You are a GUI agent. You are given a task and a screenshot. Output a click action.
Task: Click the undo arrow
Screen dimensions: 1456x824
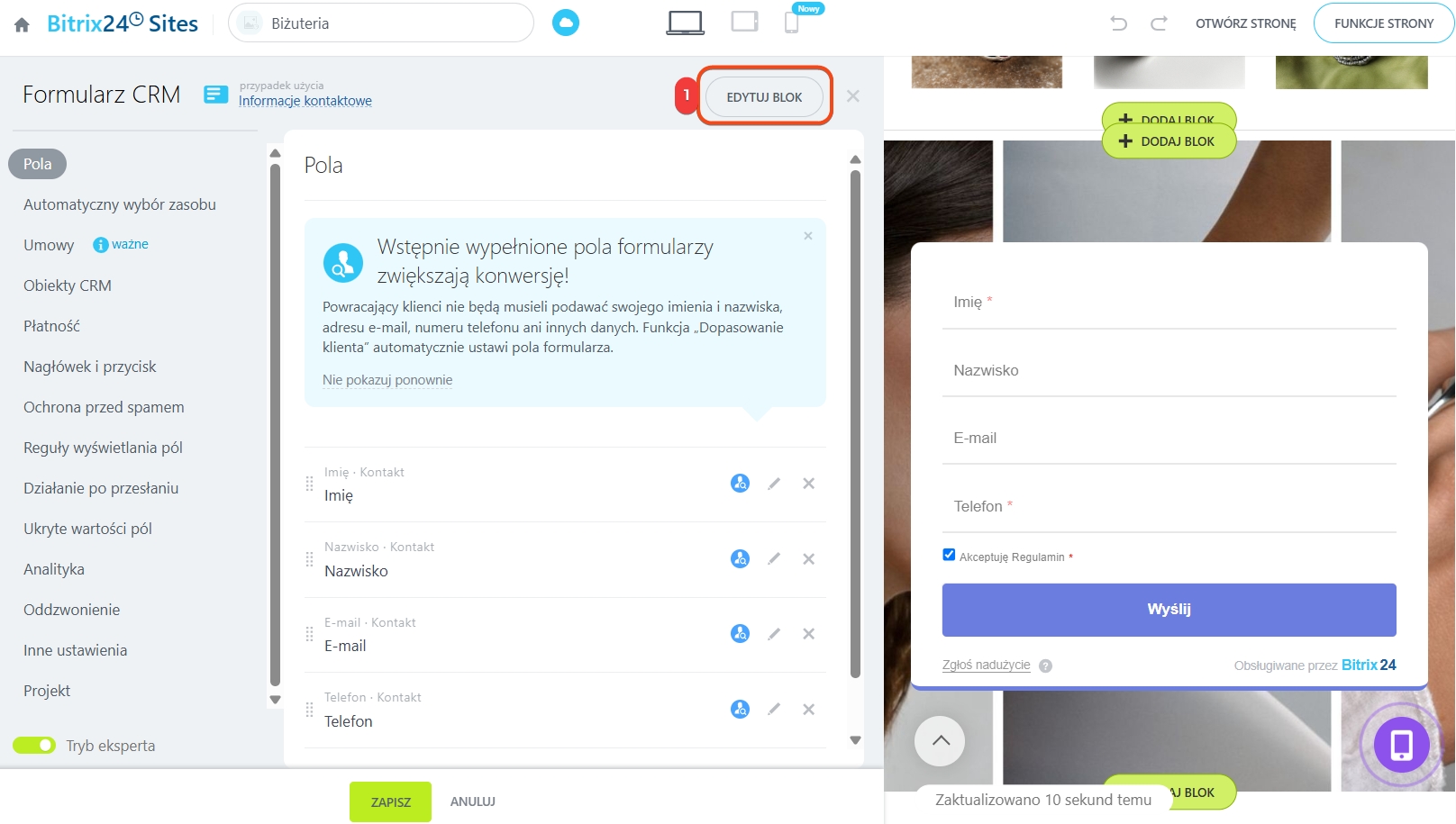[x=1118, y=23]
